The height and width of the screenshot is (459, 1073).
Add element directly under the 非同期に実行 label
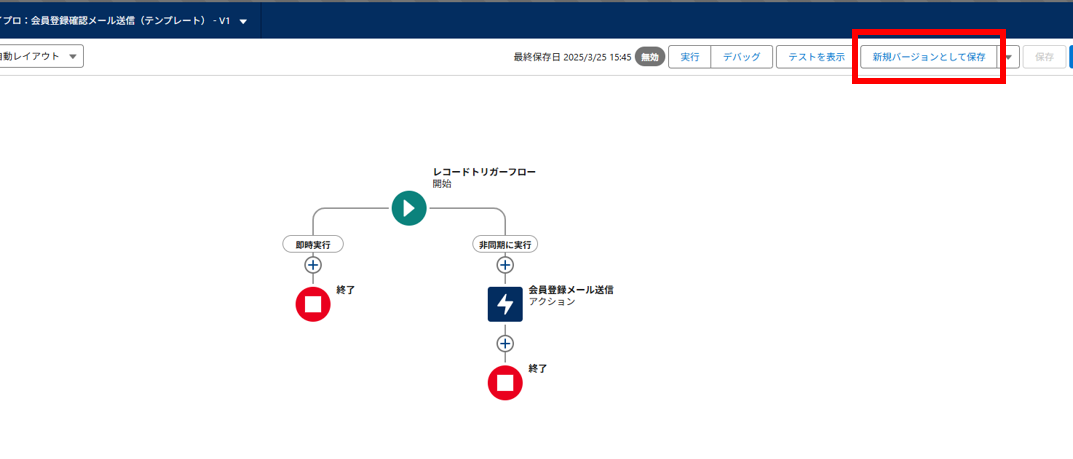coord(505,265)
